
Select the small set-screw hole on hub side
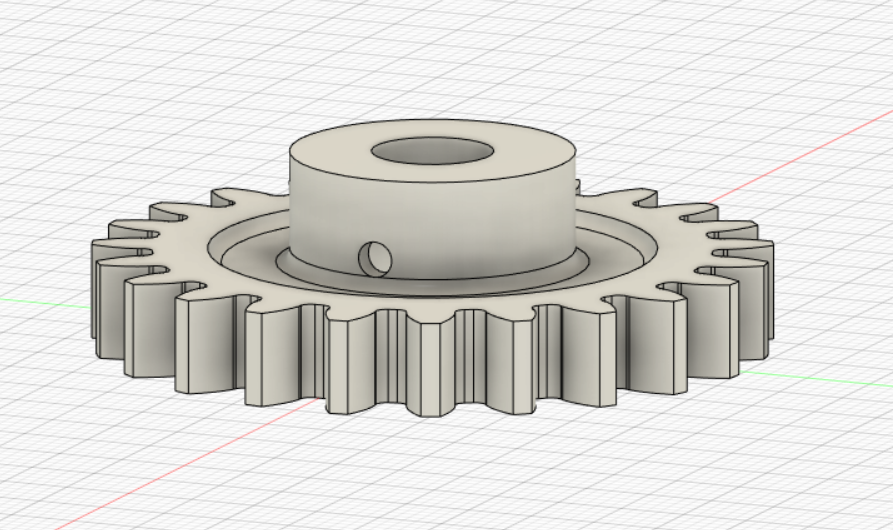(375, 259)
